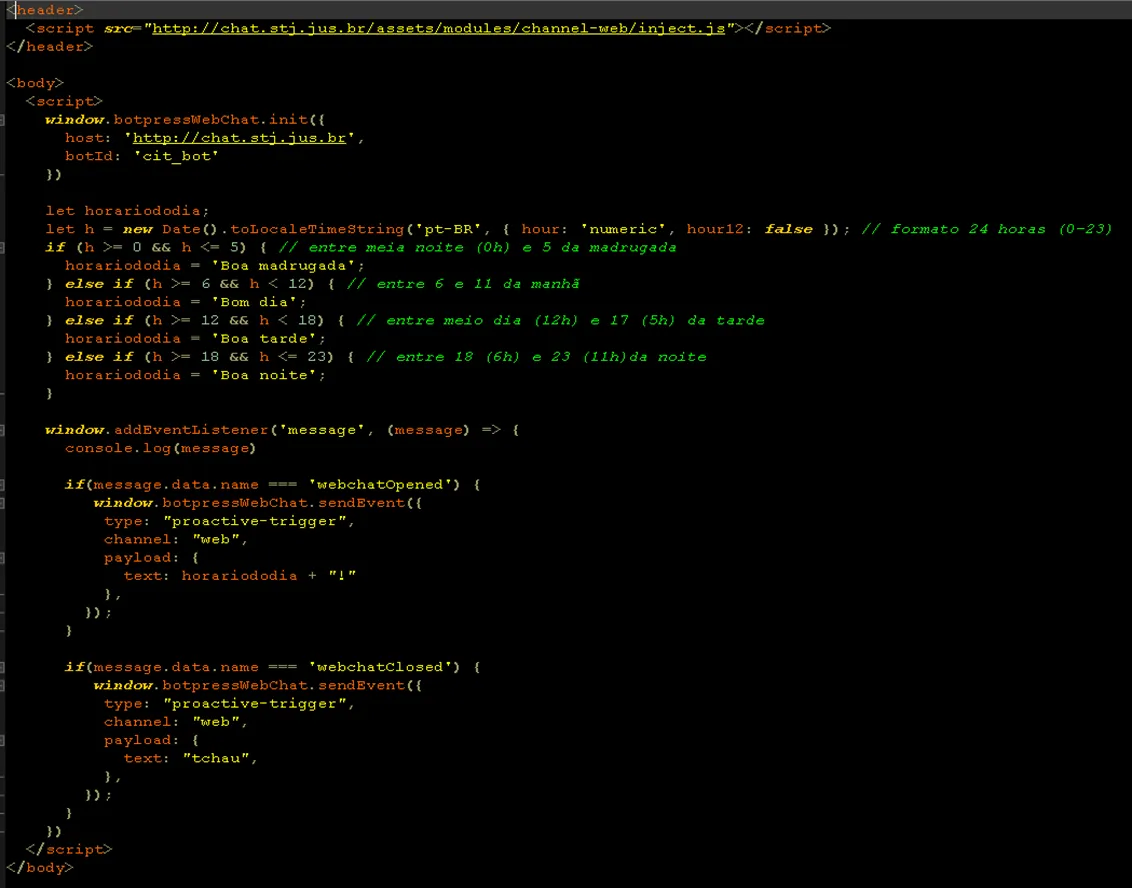1132x888 pixels.
Task: Click the "tchau" payload text
Action: [x=216, y=759]
